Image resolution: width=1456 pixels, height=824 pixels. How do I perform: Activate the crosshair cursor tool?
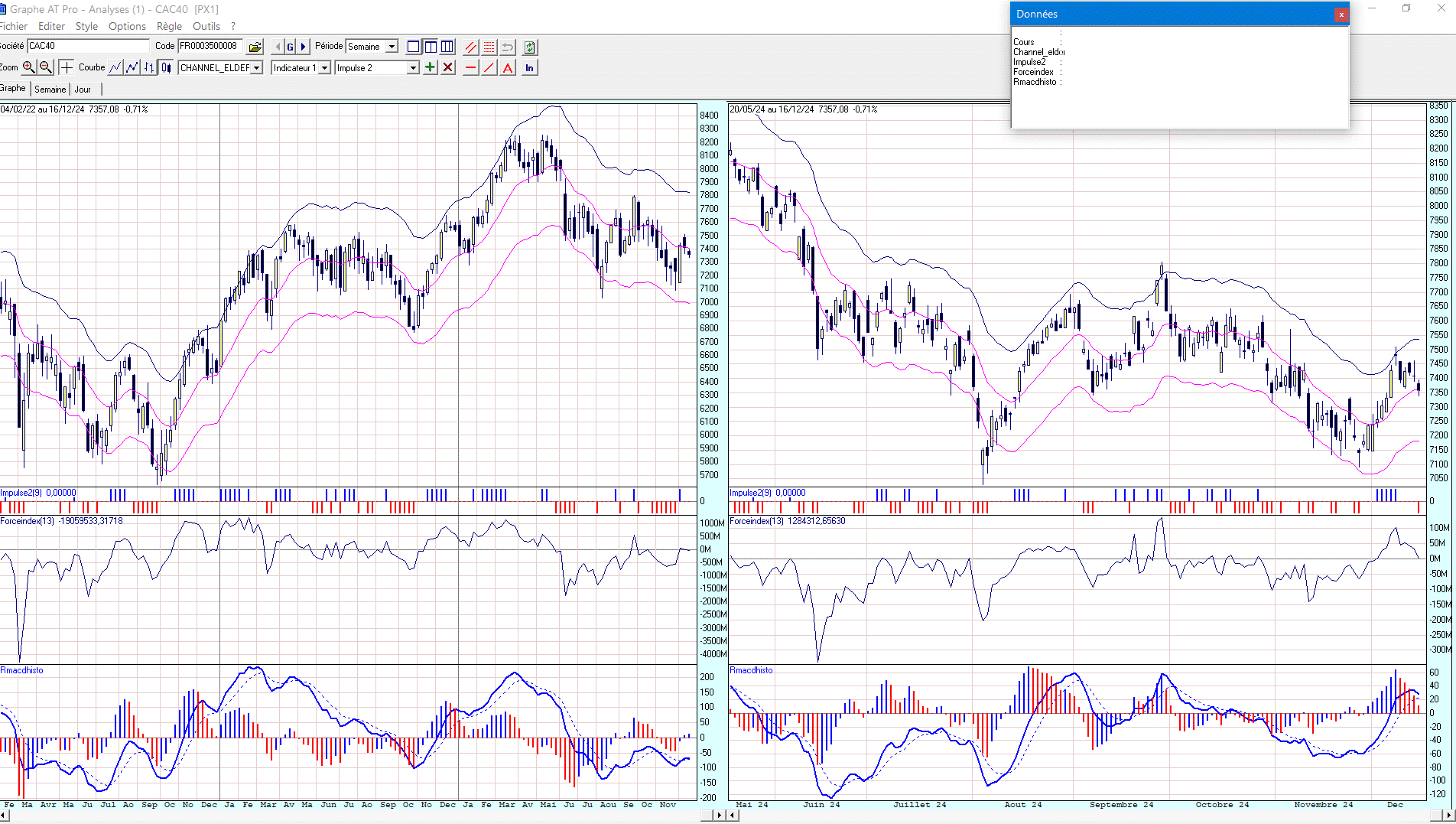[x=67, y=67]
